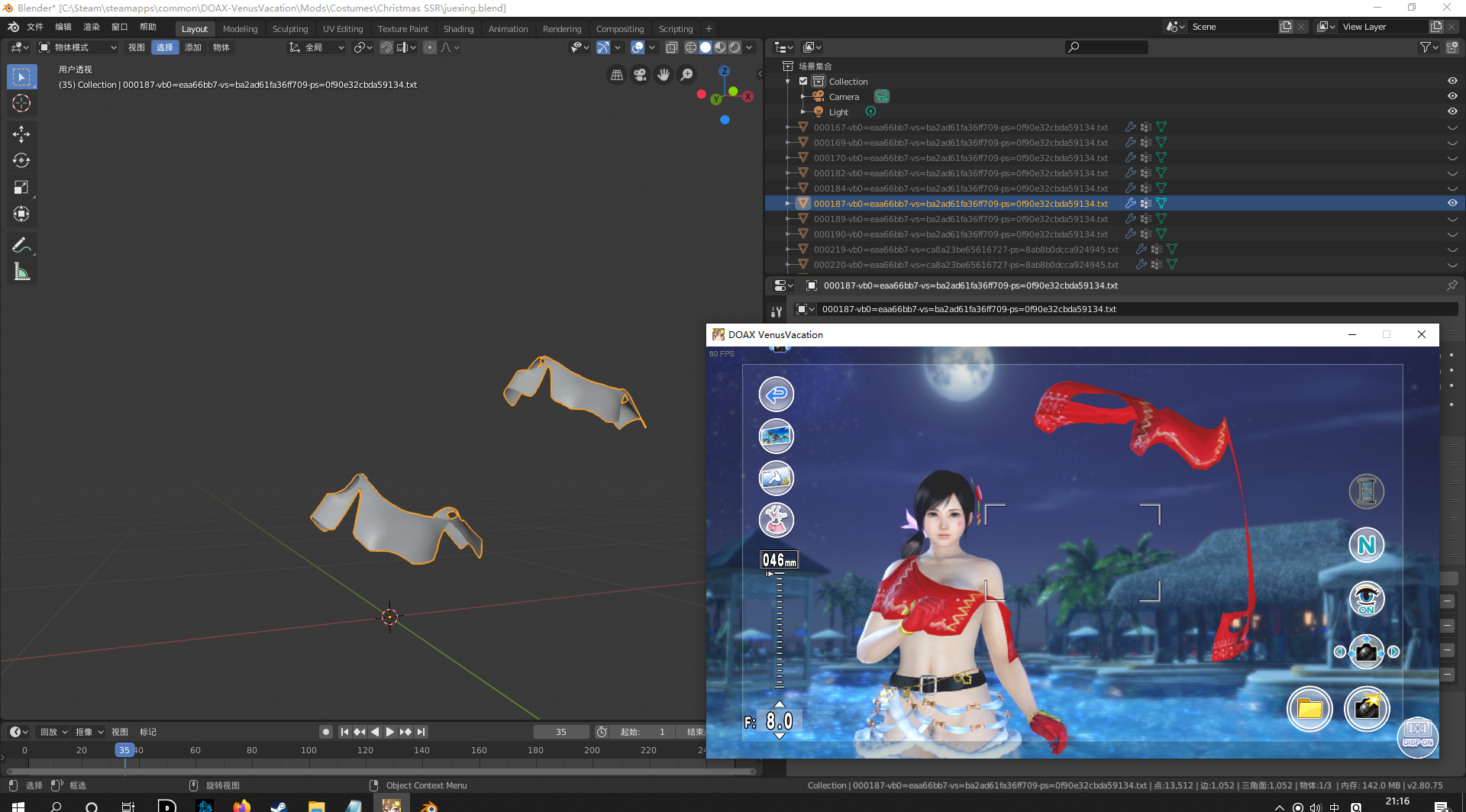The image size is (1466, 812).
Task: Select the Annotate pencil tool
Action: tap(21, 245)
